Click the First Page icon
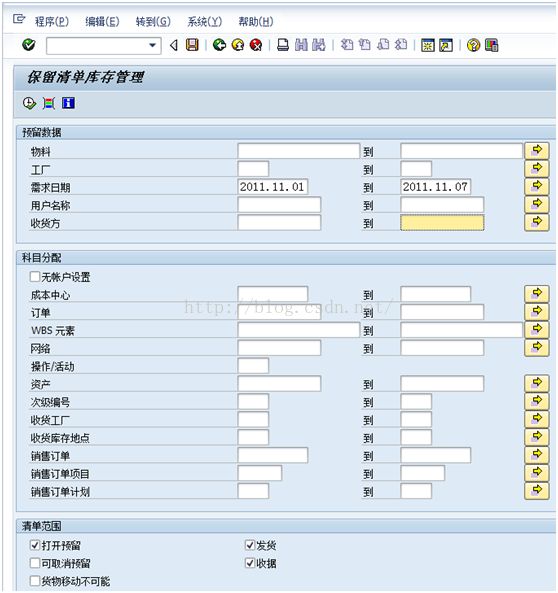The image size is (558, 593). pos(347,45)
